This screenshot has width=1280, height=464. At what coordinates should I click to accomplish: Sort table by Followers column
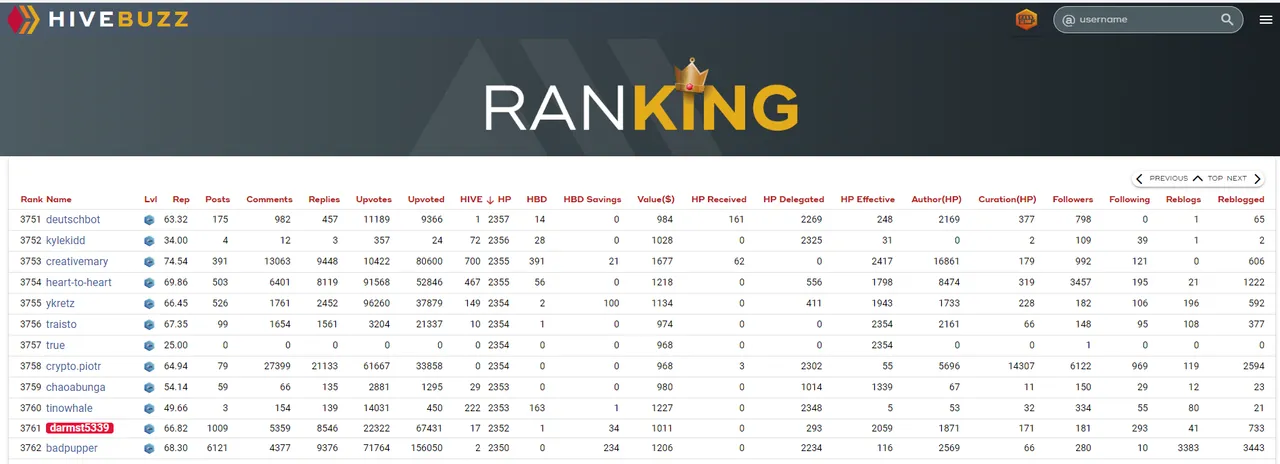click(x=1073, y=199)
